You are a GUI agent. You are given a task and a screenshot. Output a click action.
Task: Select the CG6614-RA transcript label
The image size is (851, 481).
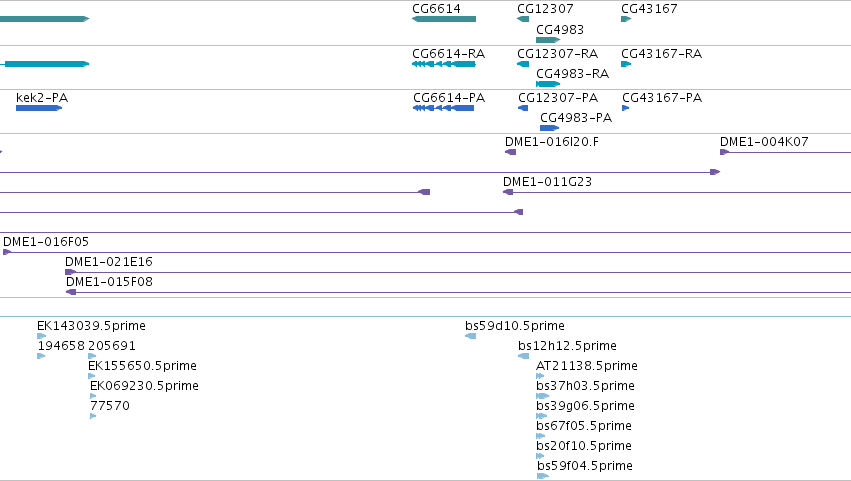point(449,54)
